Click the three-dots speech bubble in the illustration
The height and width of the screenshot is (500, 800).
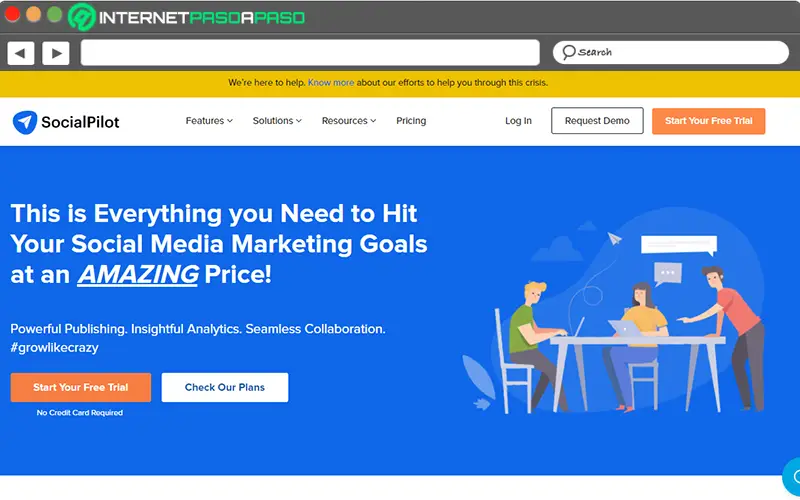[x=667, y=271]
